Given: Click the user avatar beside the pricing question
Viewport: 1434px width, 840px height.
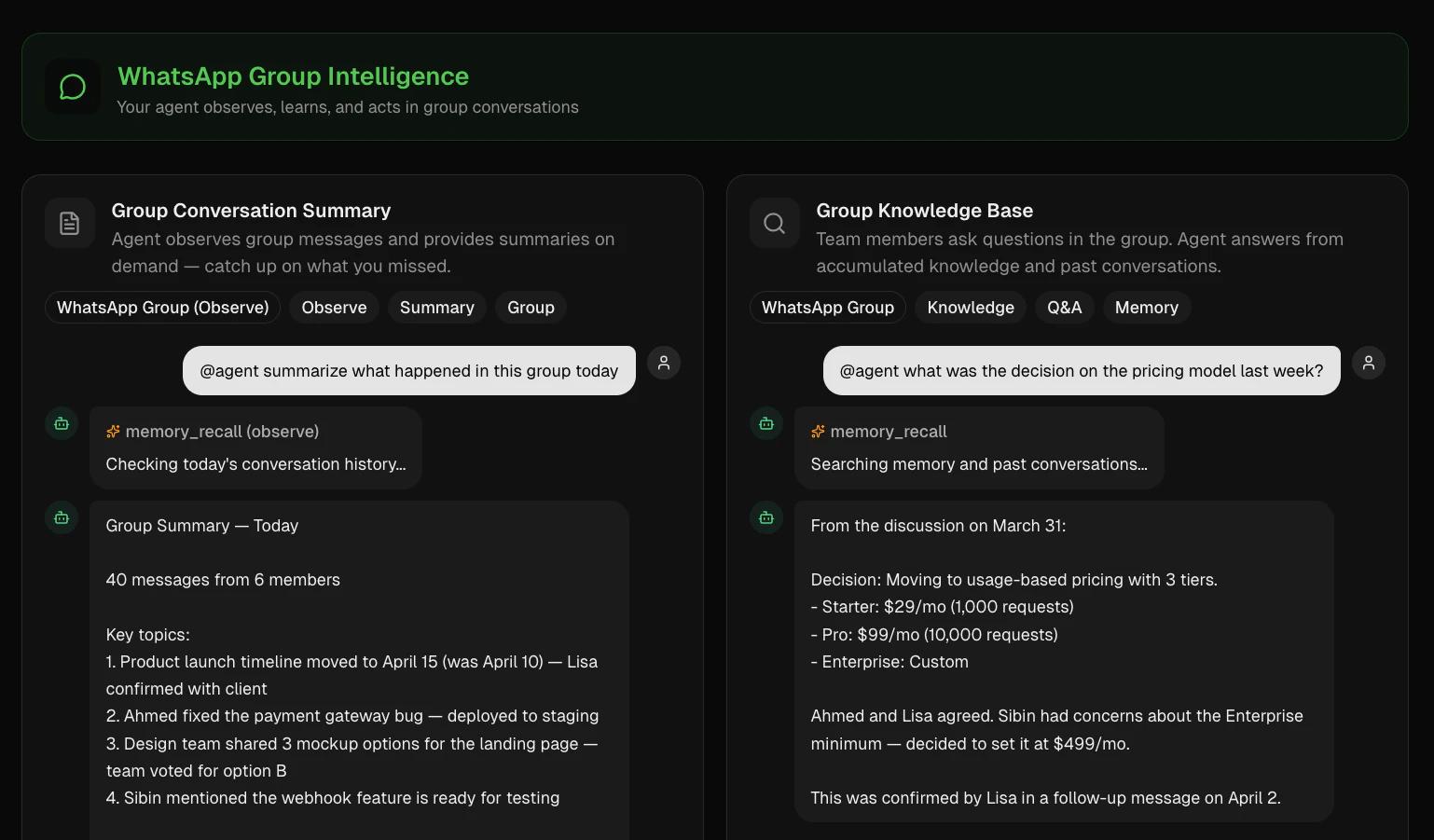Looking at the screenshot, I should click(1369, 363).
